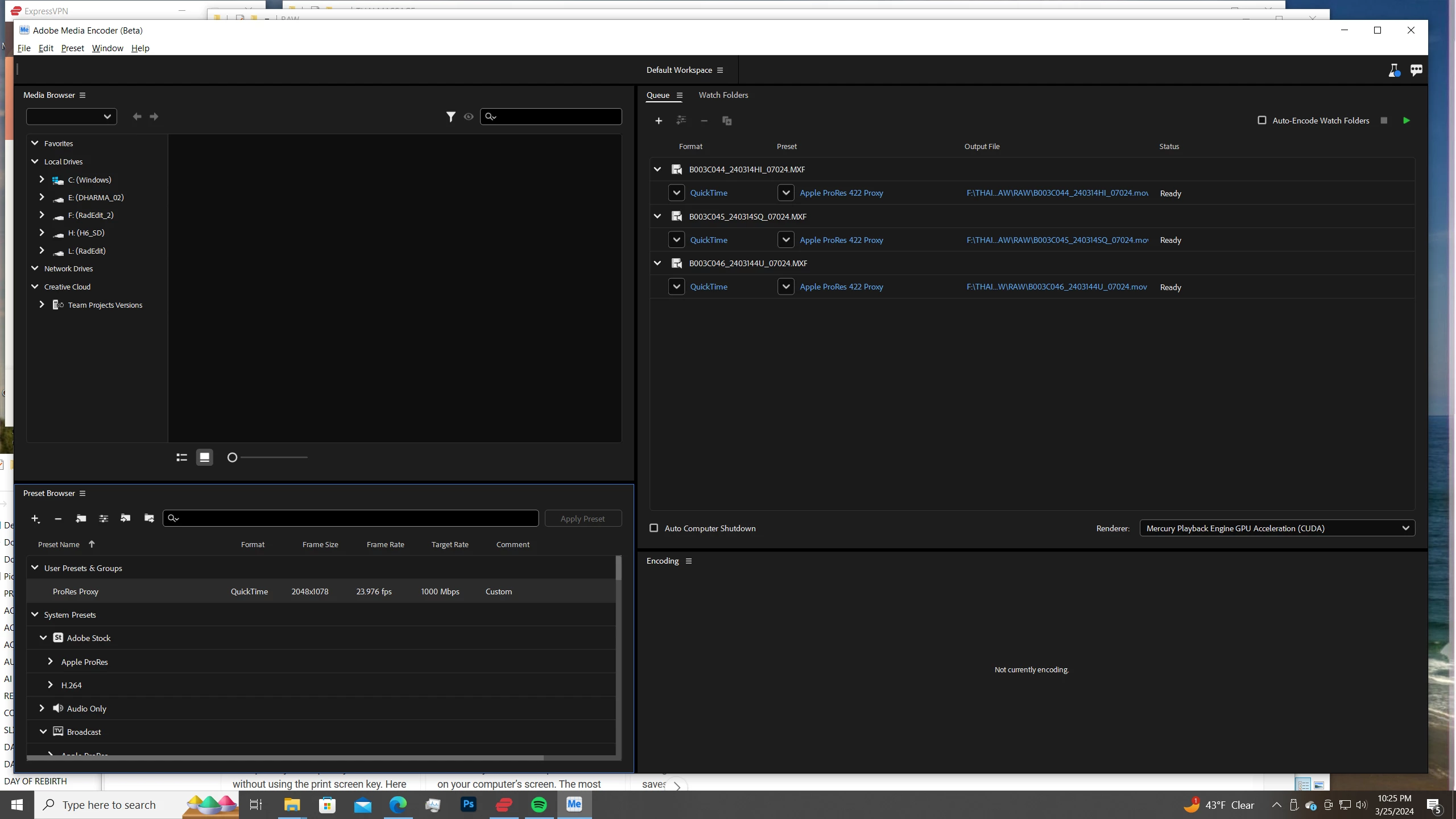1456x819 pixels.
Task: Open the Preset menu
Action: [72, 48]
